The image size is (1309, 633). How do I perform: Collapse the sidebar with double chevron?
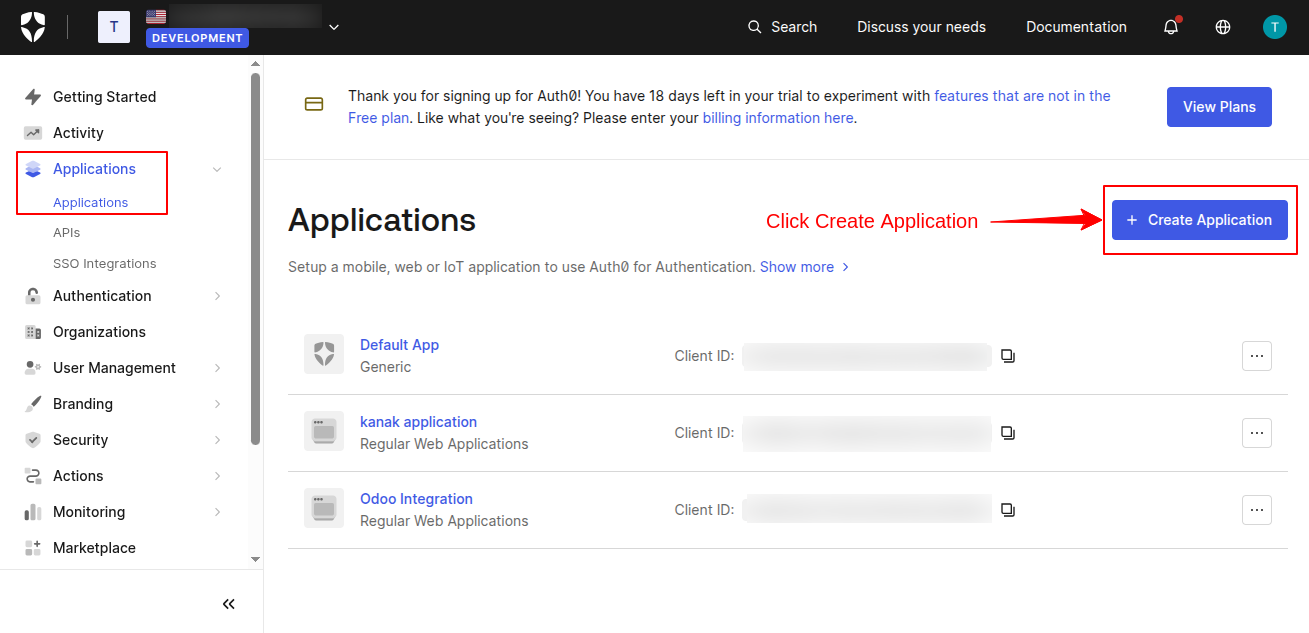point(229,604)
